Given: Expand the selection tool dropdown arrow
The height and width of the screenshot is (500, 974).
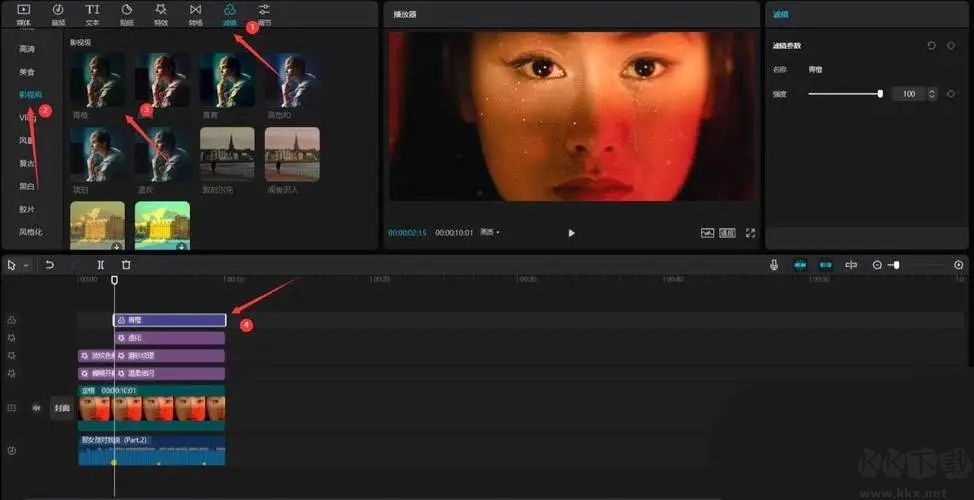Looking at the screenshot, I should click(25, 265).
